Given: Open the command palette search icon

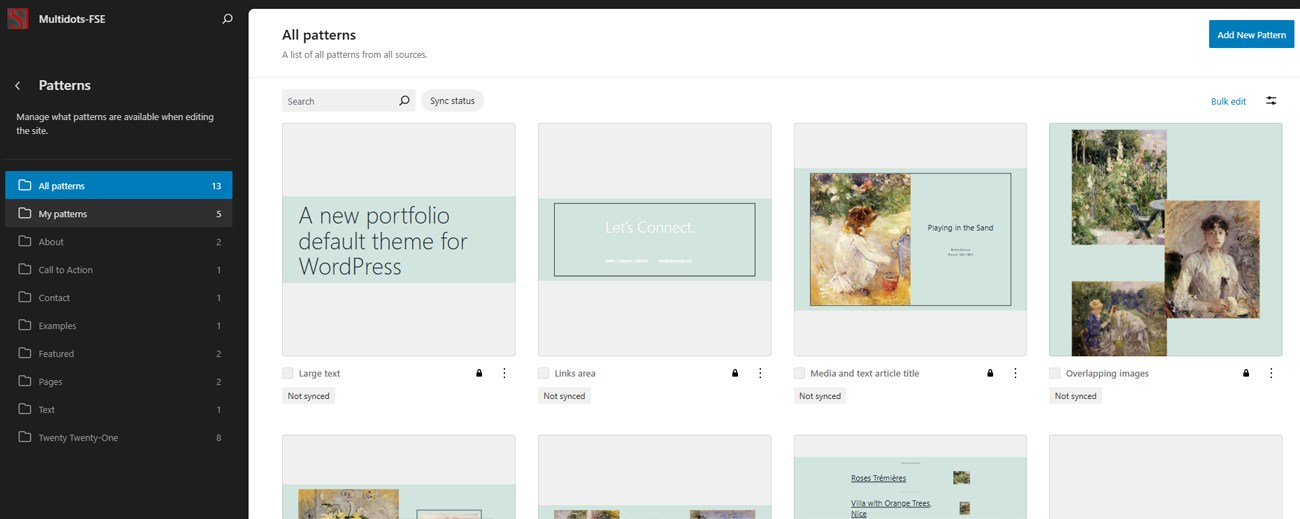Looking at the screenshot, I should coord(227,19).
